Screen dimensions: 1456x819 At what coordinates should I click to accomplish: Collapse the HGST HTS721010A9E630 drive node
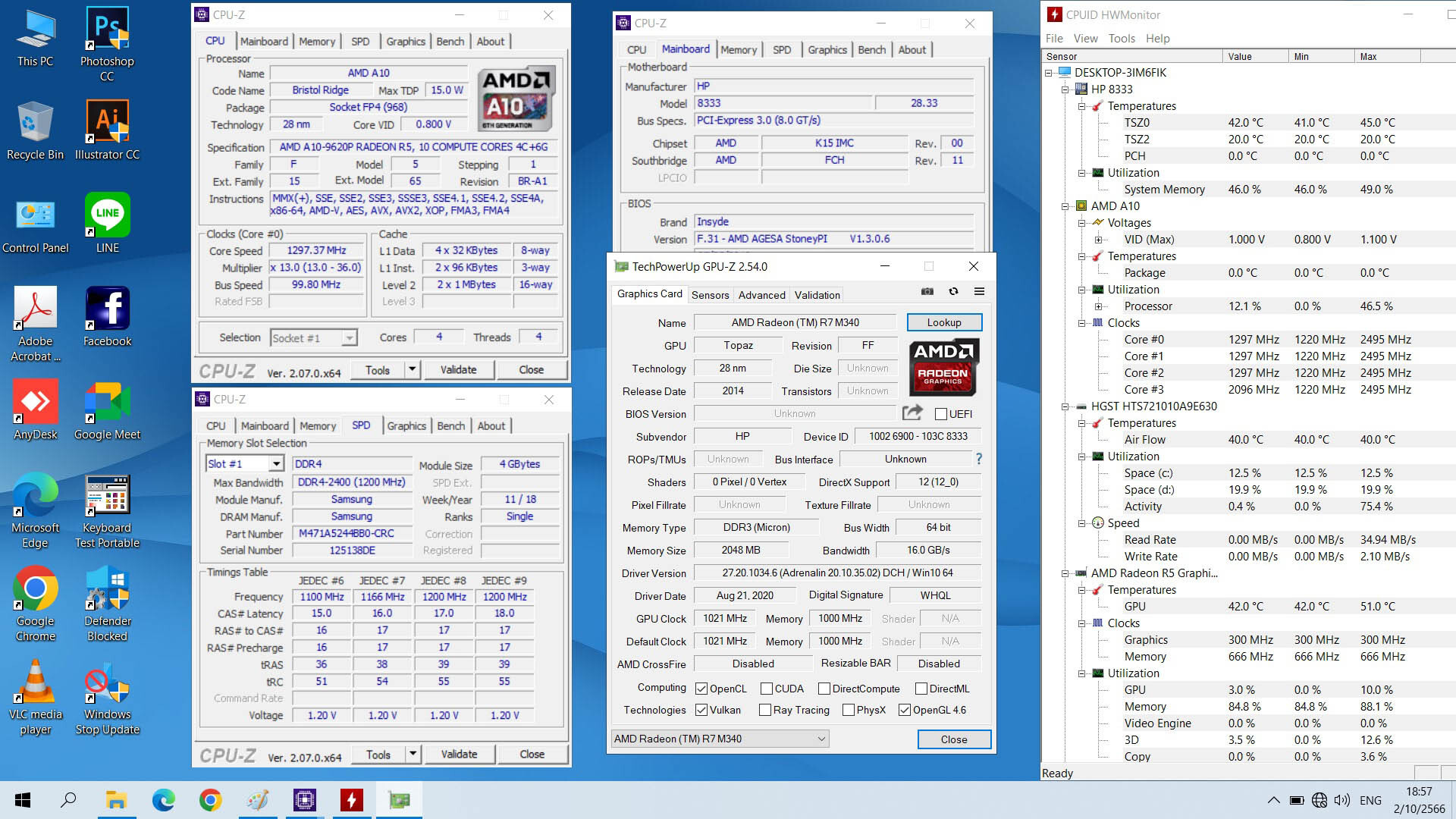tap(1065, 406)
